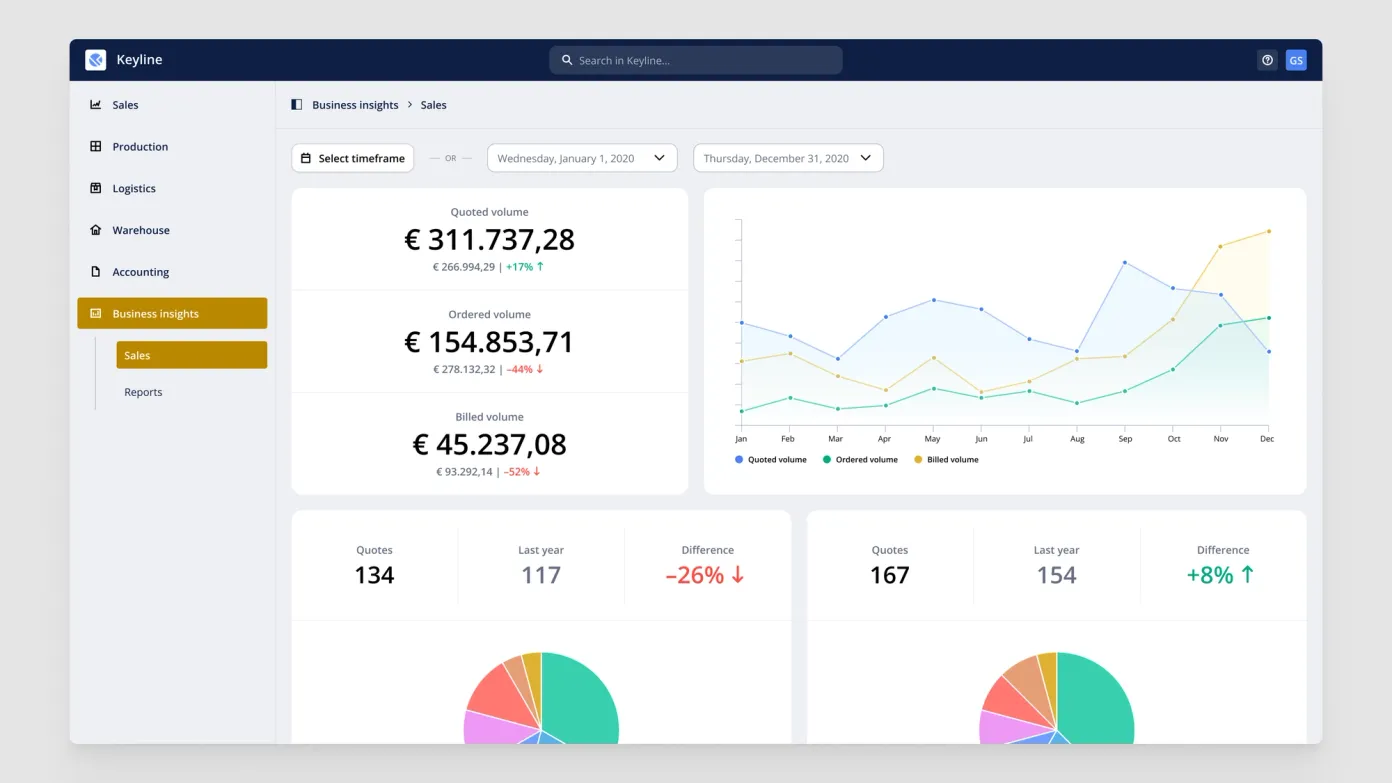
Task: Click the Quoted volume value € 311.737,28
Action: (490, 240)
